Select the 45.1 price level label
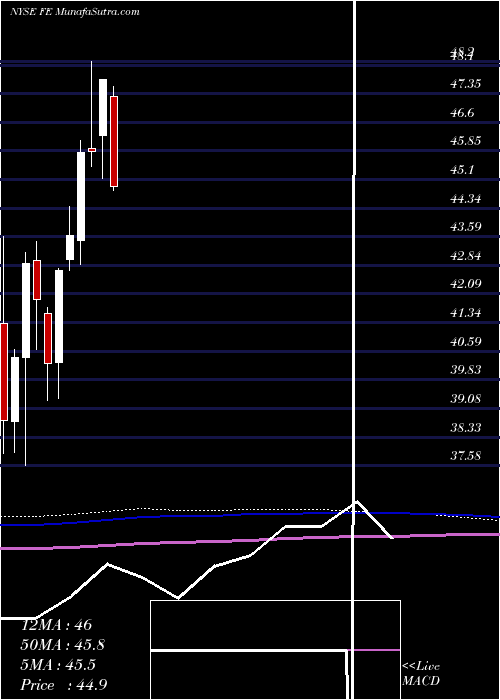The width and height of the screenshot is (500, 700). (462, 170)
